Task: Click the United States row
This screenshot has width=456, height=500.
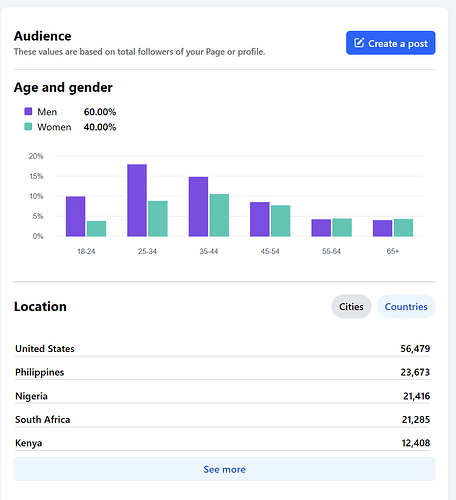Action: pyautogui.click(x=222, y=349)
